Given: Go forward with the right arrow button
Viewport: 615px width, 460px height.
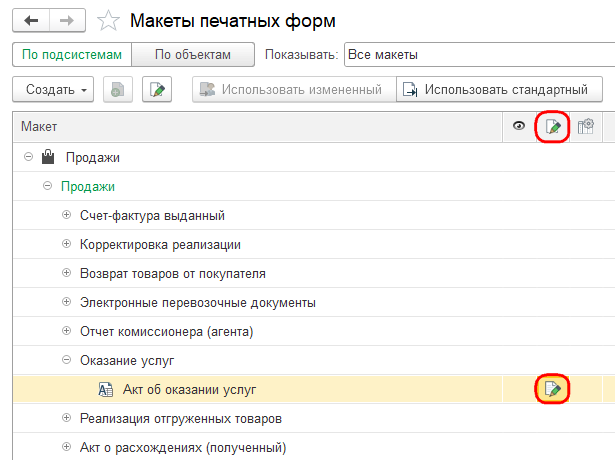Looking at the screenshot, I should [67, 20].
